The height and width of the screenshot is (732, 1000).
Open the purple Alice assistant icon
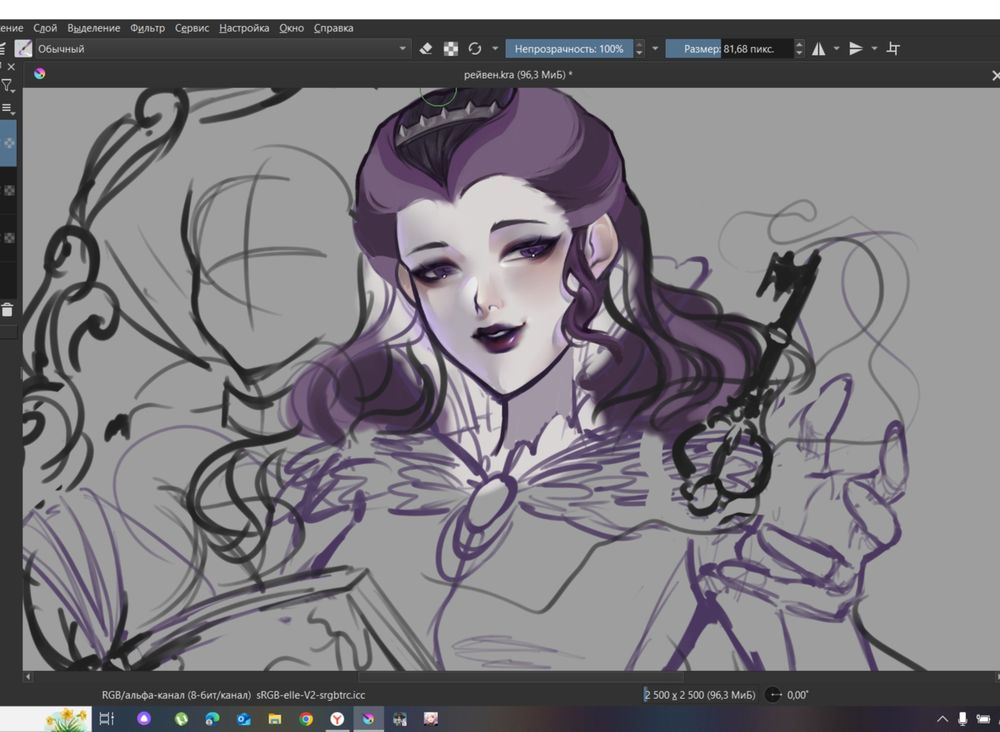pos(144,719)
